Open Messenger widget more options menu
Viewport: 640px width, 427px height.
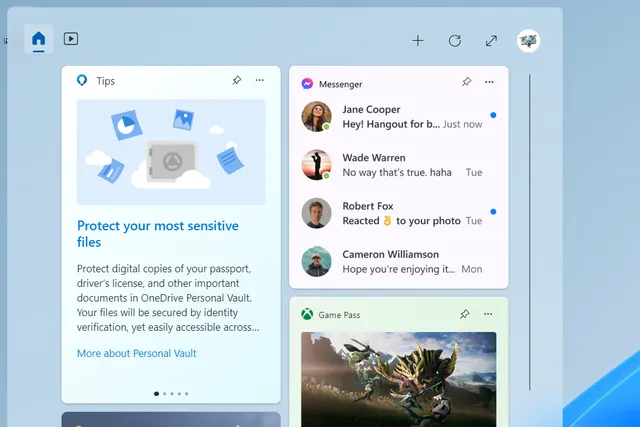point(489,83)
